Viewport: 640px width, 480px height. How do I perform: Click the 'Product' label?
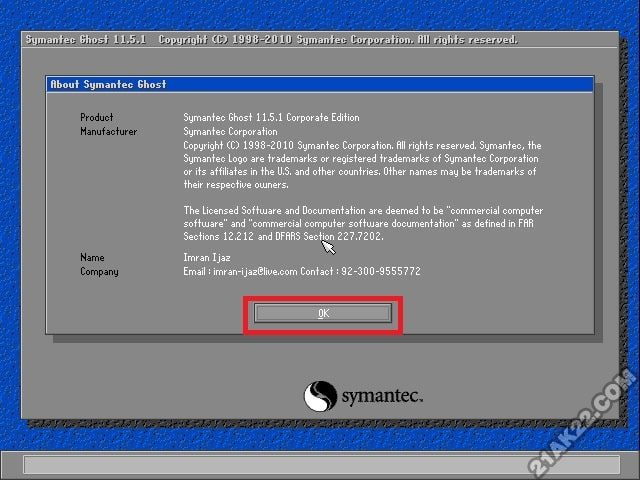pyautogui.click(x=97, y=118)
